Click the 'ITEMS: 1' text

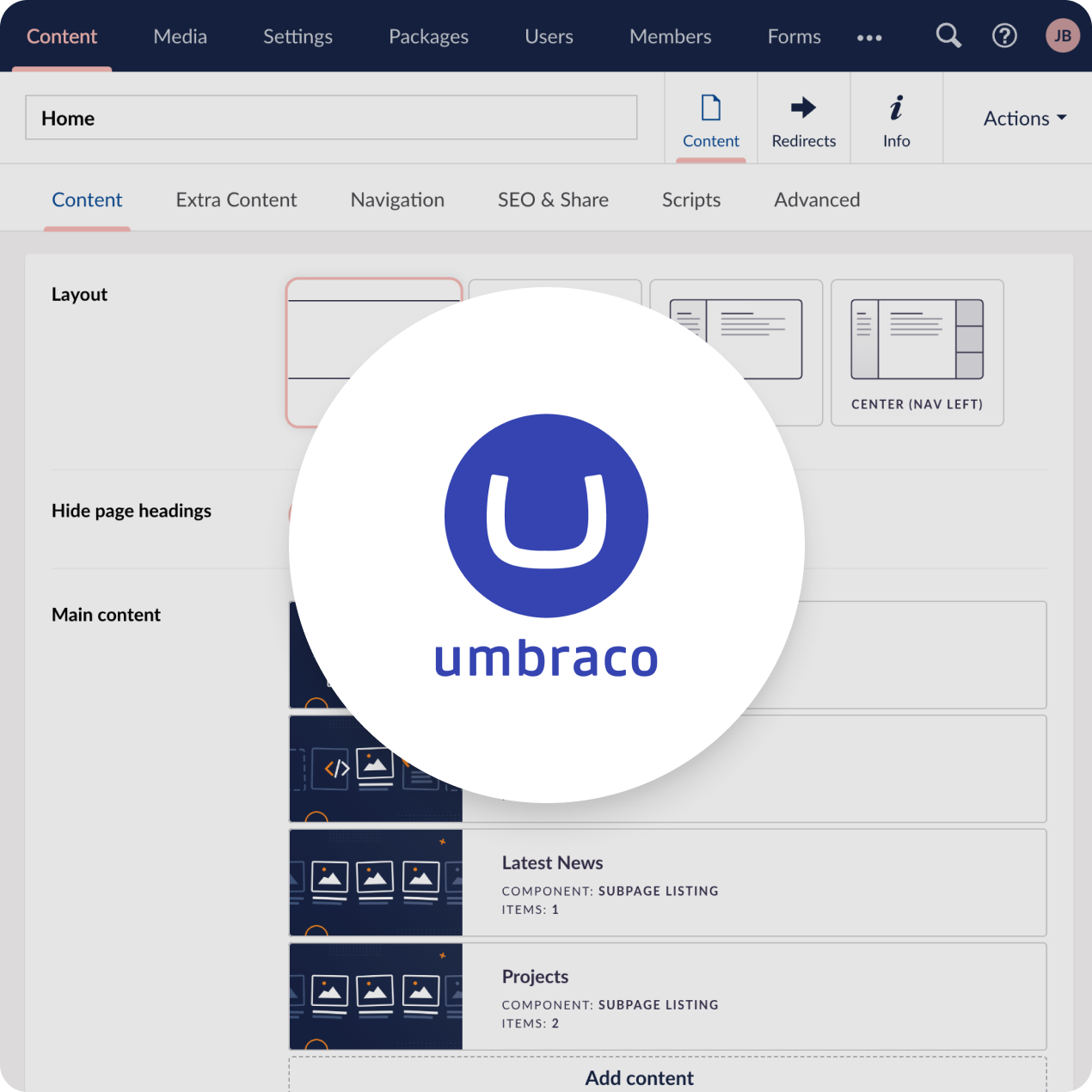(531, 910)
